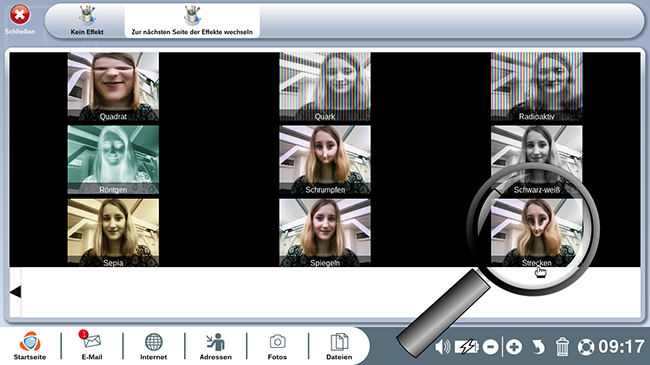
Task: Open the Startseite home icon
Action: click(30, 346)
